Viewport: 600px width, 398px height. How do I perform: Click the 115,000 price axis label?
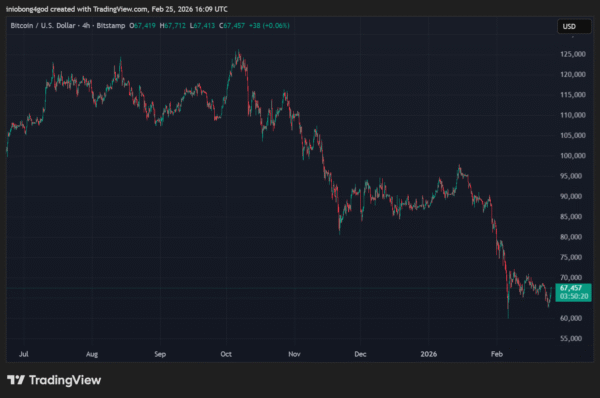point(573,95)
